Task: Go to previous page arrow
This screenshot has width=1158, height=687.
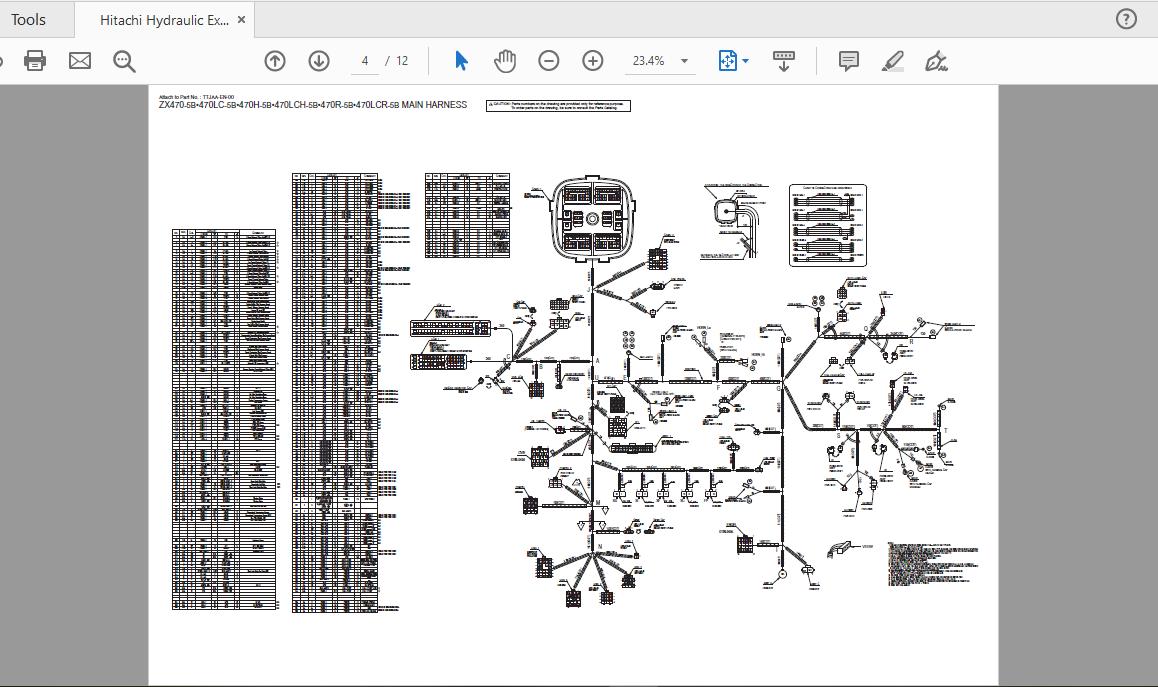Action: [x=275, y=61]
